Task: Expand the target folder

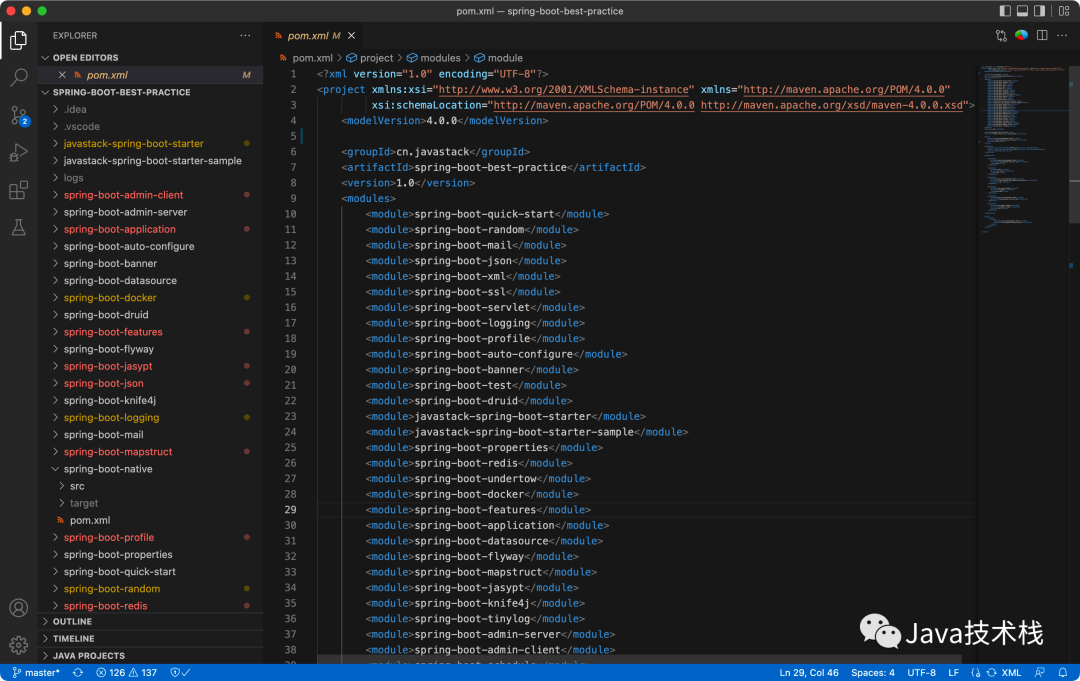Action: (151, 503)
